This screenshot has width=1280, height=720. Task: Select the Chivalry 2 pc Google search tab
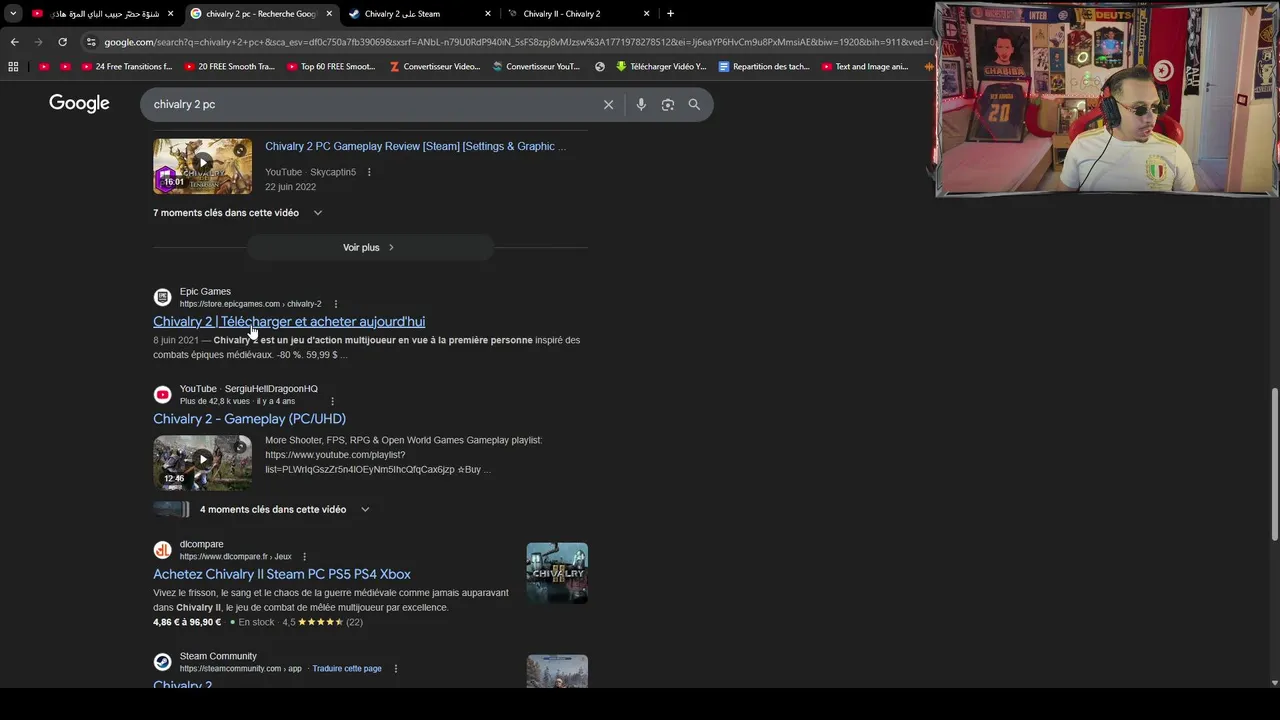coord(260,14)
